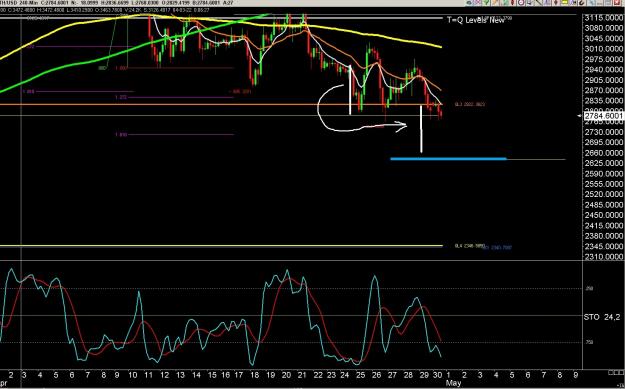Click the 'STO 24,2' stochastic indicator label
Viewport: 625px width, 389px height.
tap(602, 317)
